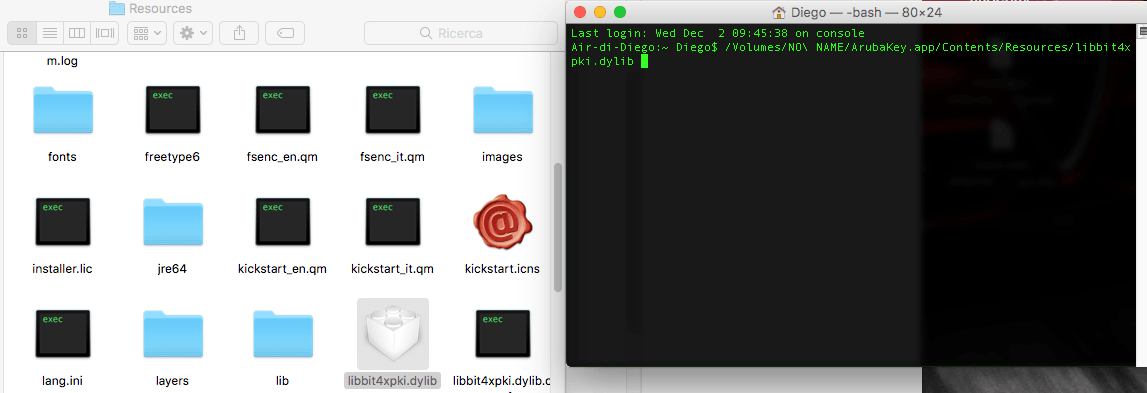The height and width of the screenshot is (393, 1147).
Task: Click the kickstart_it.qm label
Action: [x=393, y=269]
